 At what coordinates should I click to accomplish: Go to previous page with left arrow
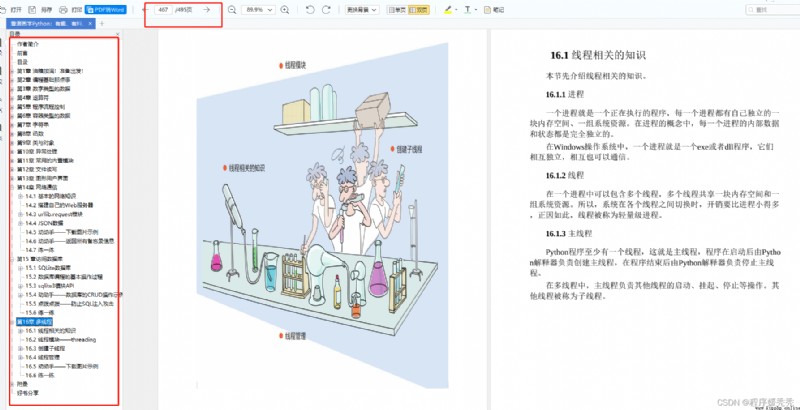[145, 10]
